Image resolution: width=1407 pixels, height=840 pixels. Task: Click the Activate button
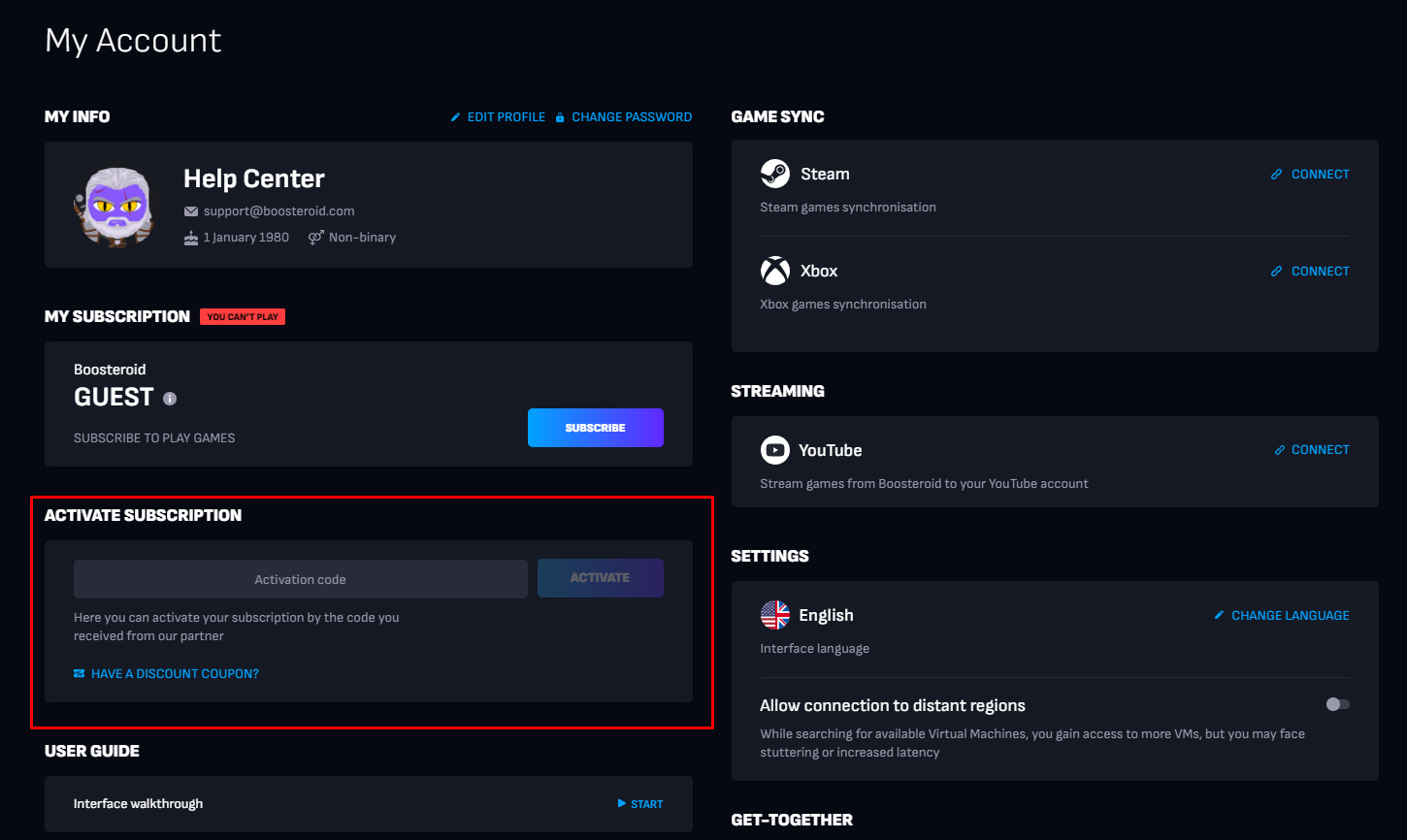click(601, 578)
